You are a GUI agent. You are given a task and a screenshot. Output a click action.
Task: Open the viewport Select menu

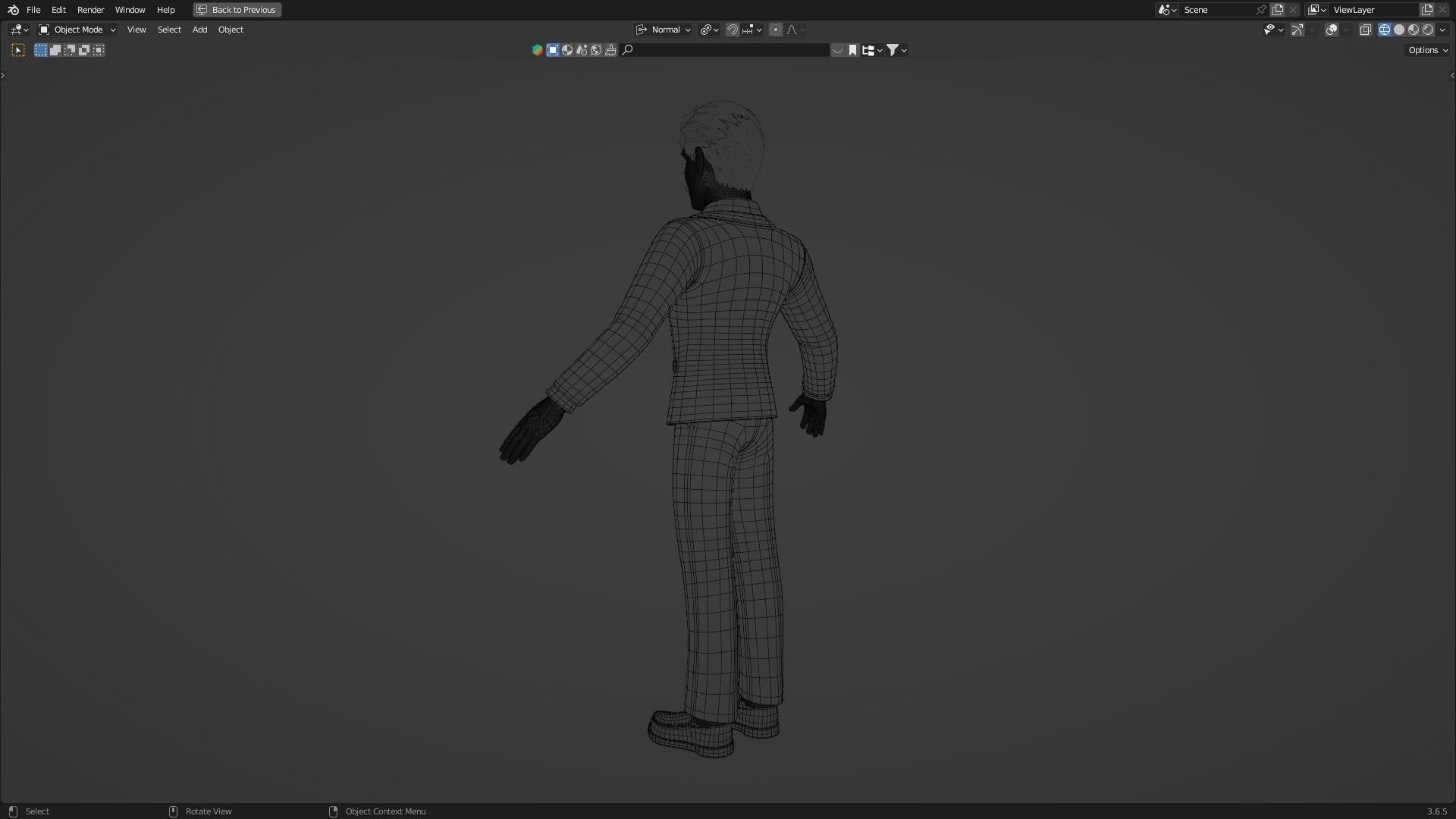[169, 30]
